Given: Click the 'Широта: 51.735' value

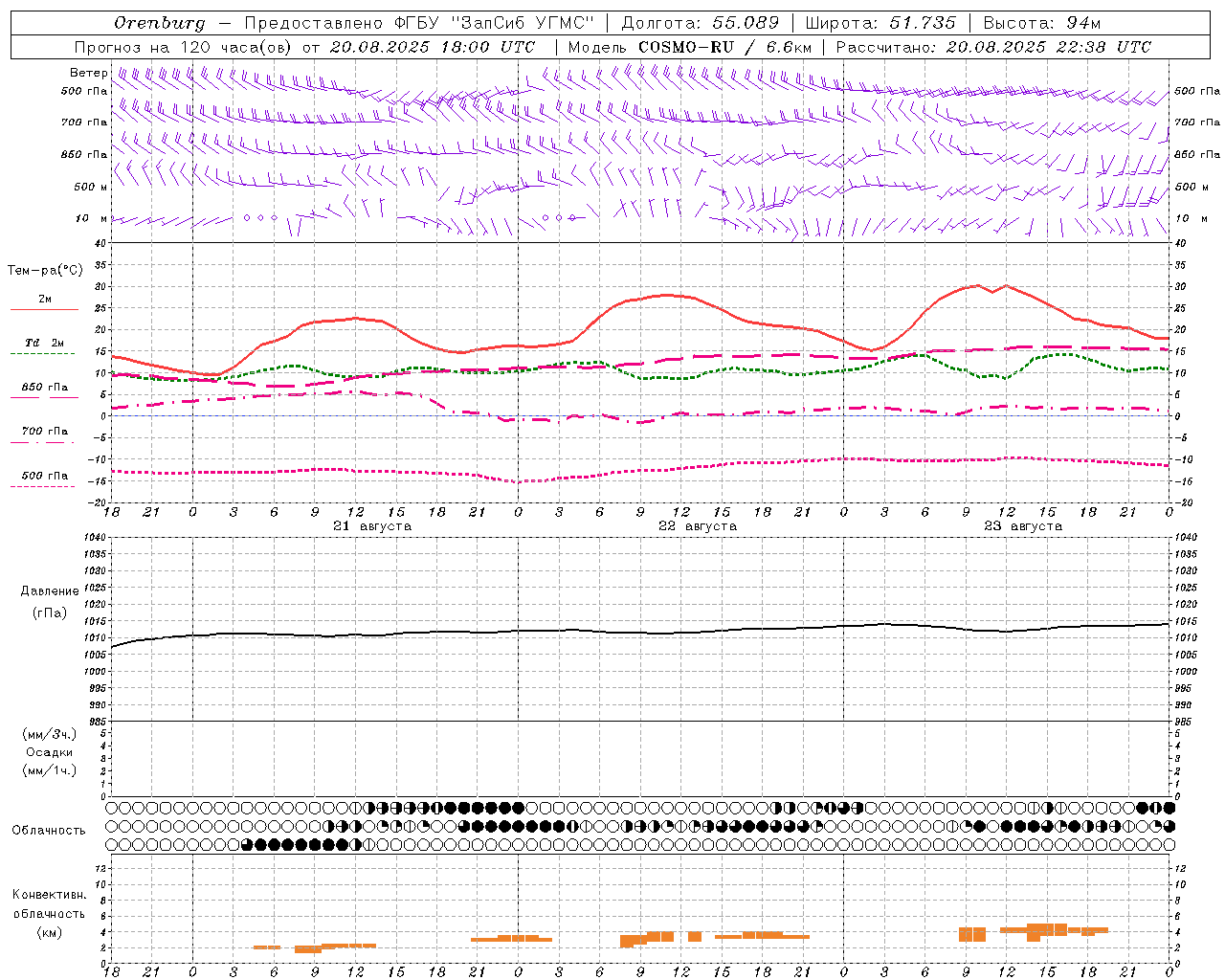Looking at the screenshot, I should pyautogui.click(x=880, y=23).
